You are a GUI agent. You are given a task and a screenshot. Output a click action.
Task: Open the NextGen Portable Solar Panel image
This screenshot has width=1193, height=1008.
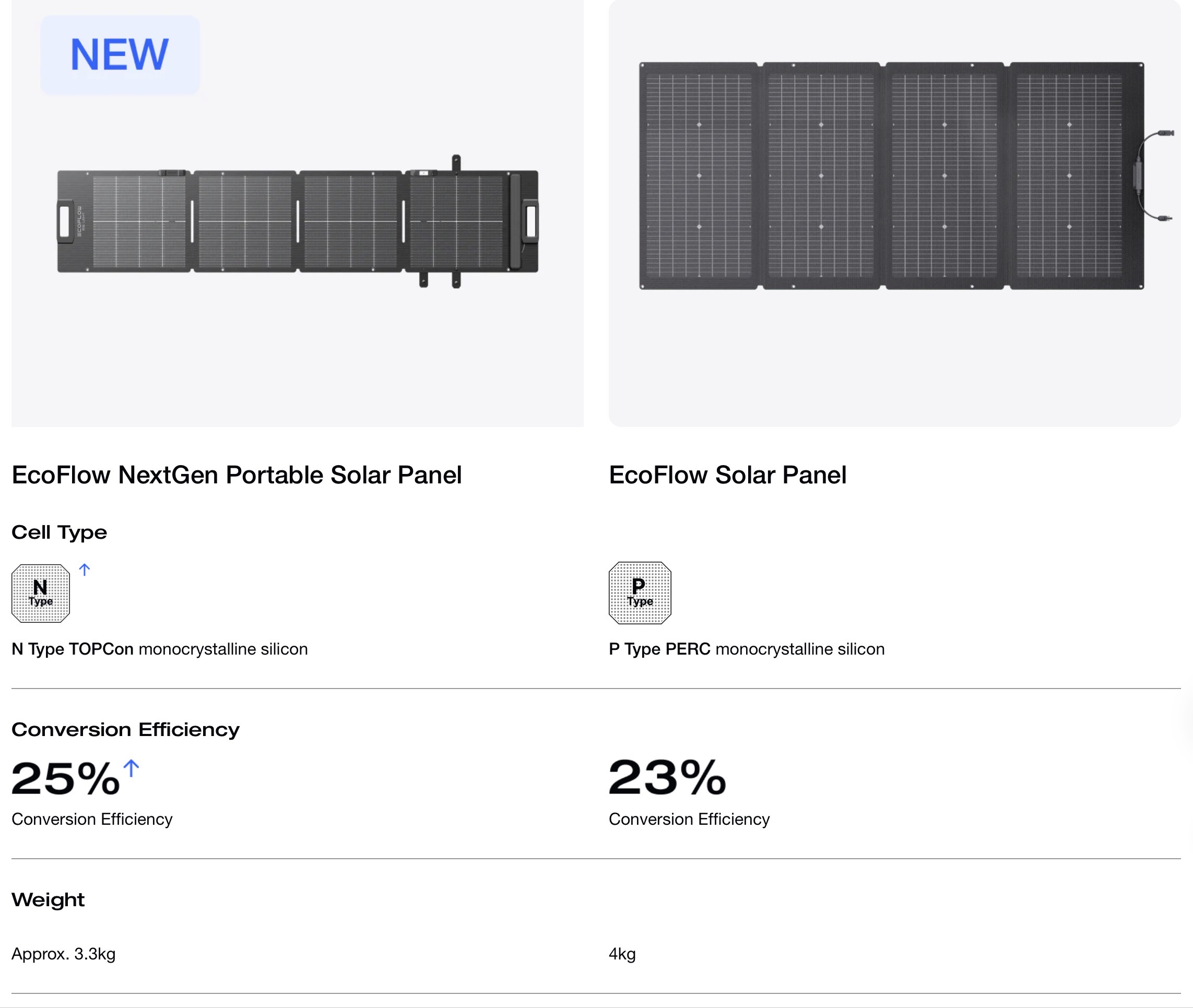tap(297, 221)
